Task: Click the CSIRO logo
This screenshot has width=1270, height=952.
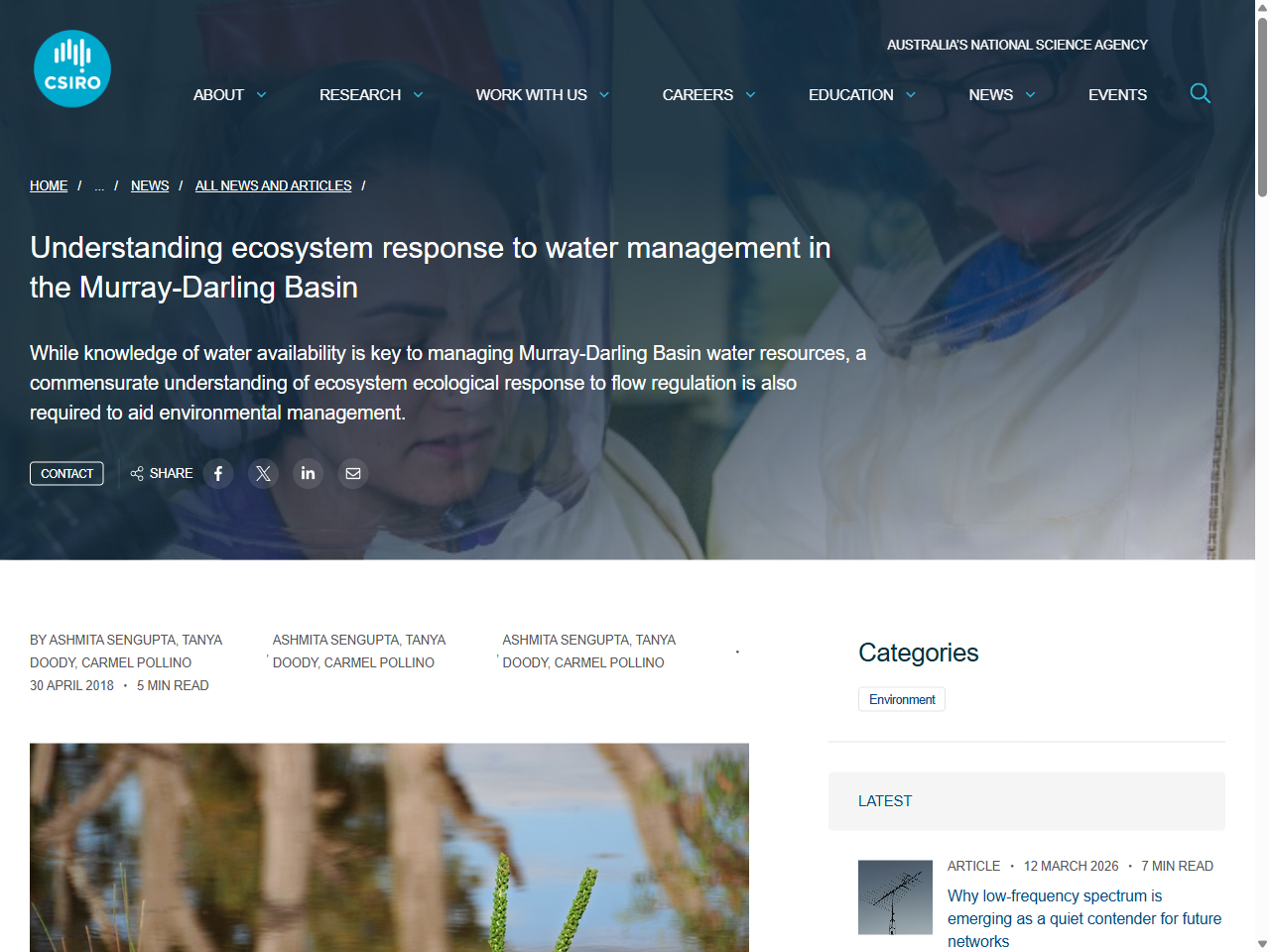Action: (71, 67)
